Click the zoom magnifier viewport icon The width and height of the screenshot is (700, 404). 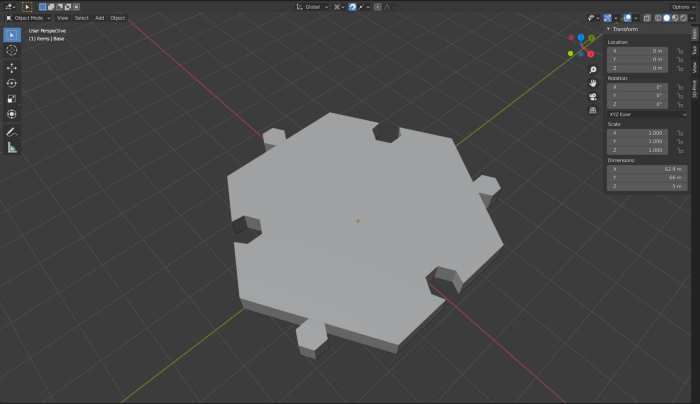coord(593,70)
